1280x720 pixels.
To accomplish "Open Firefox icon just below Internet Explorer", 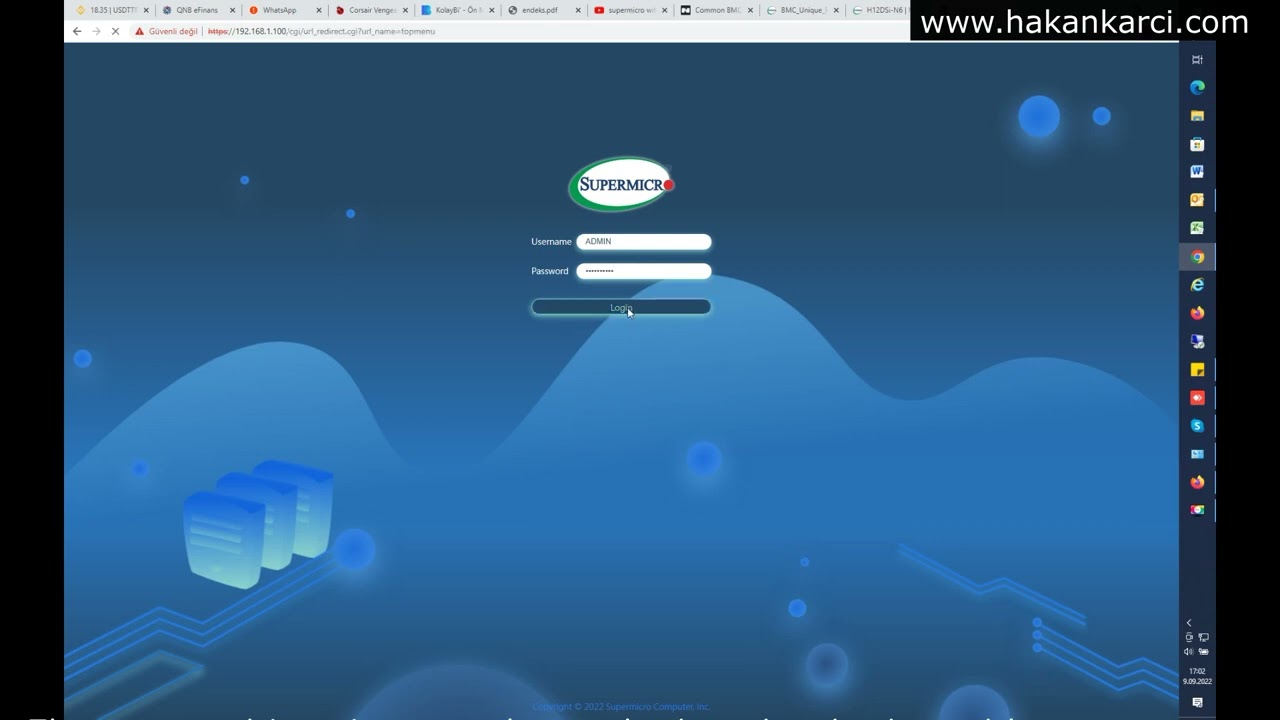I will point(1197,313).
